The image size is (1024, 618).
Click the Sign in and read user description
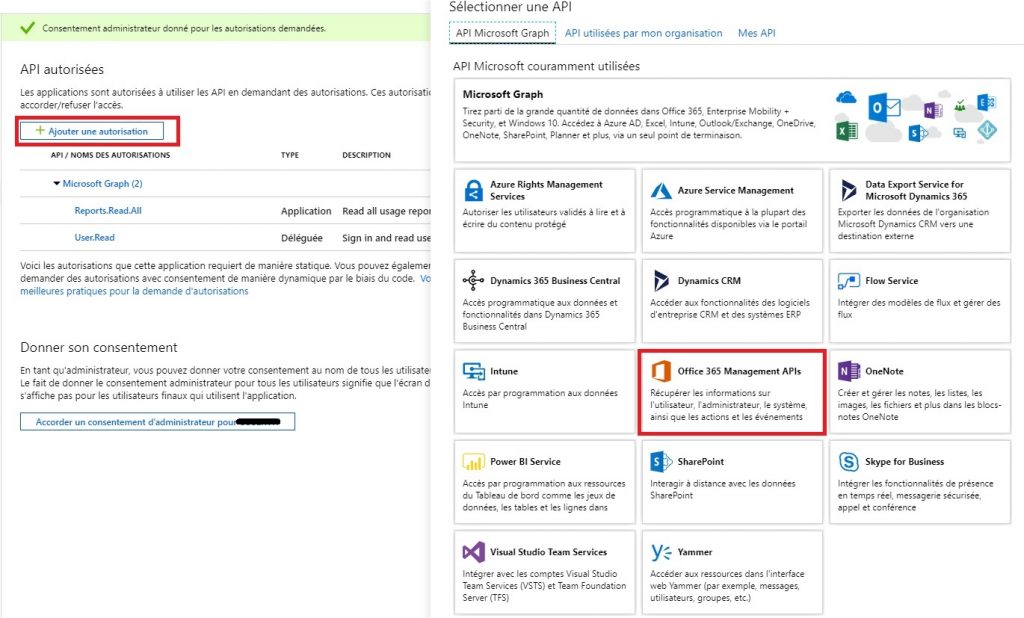[x=386, y=238]
